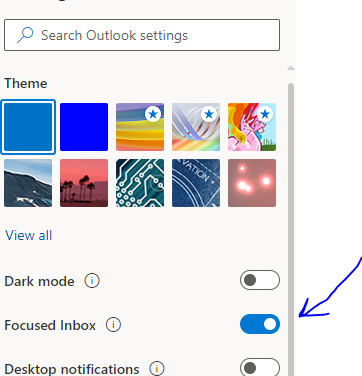
Task: Choose the silver ribbons theme thumbnail
Action: pos(196,127)
